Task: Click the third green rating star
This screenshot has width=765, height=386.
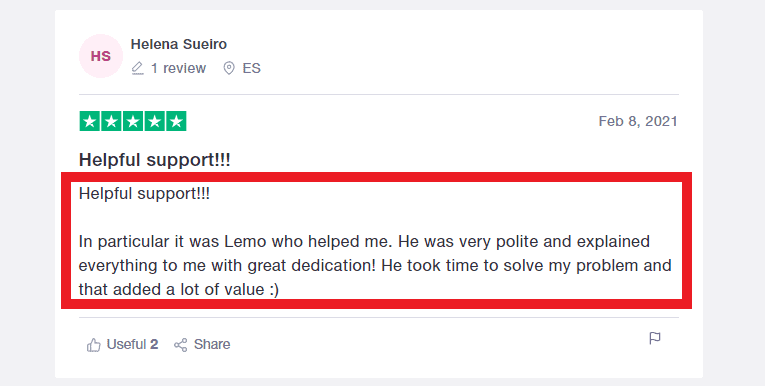Action: (133, 122)
